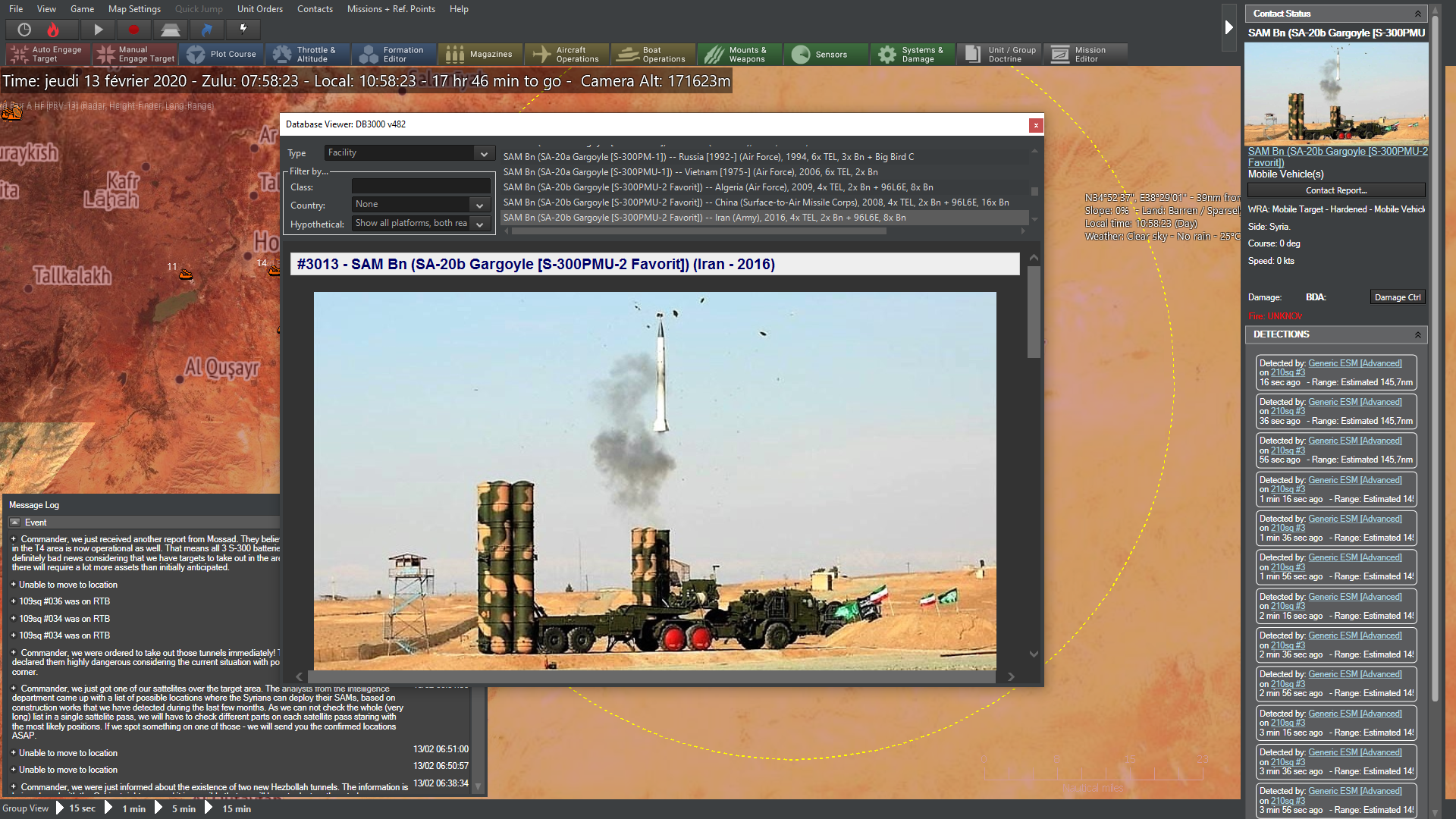
Task: Open the Sensors window
Action: (x=827, y=54)
